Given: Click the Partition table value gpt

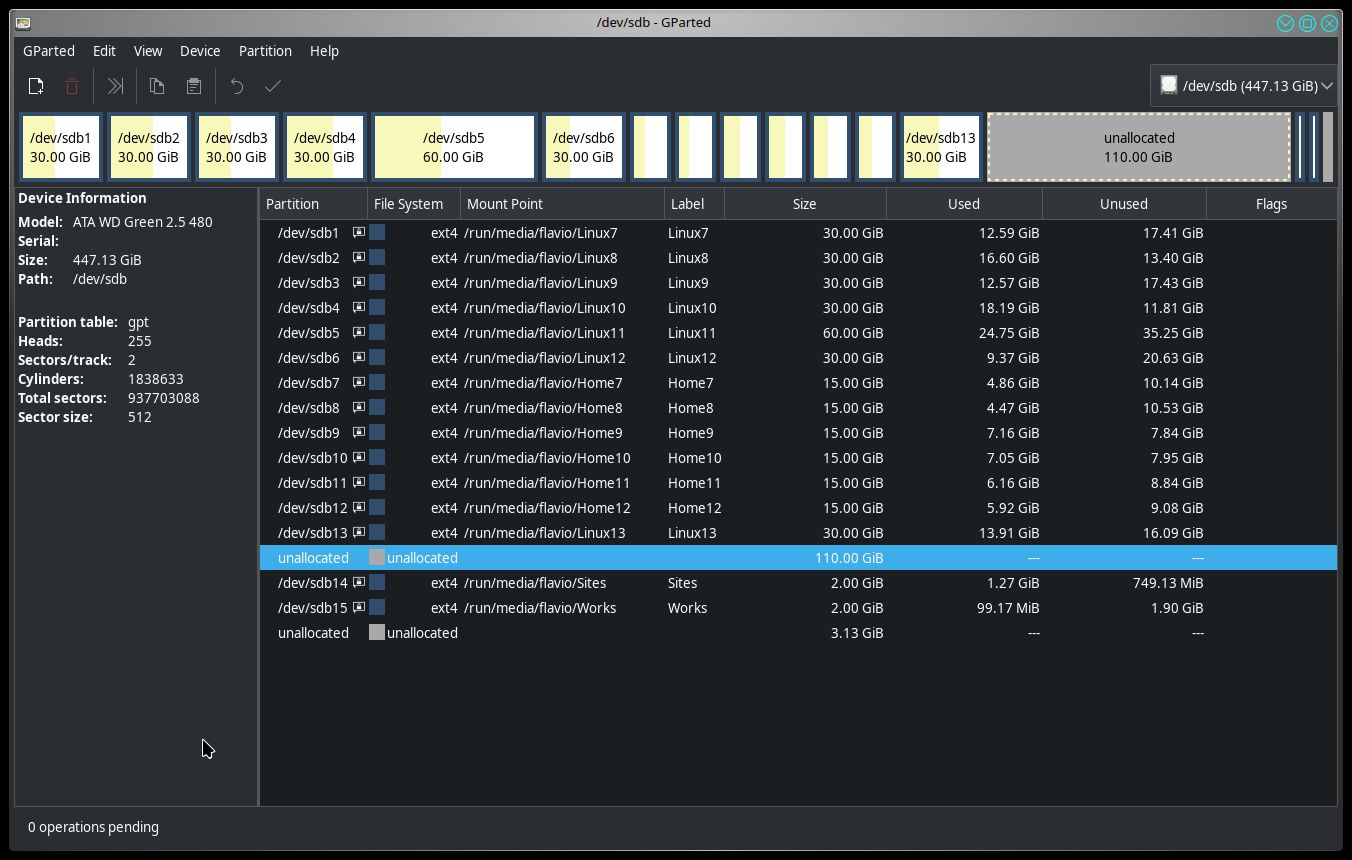Looking at the screenshot, I should 138,323.
